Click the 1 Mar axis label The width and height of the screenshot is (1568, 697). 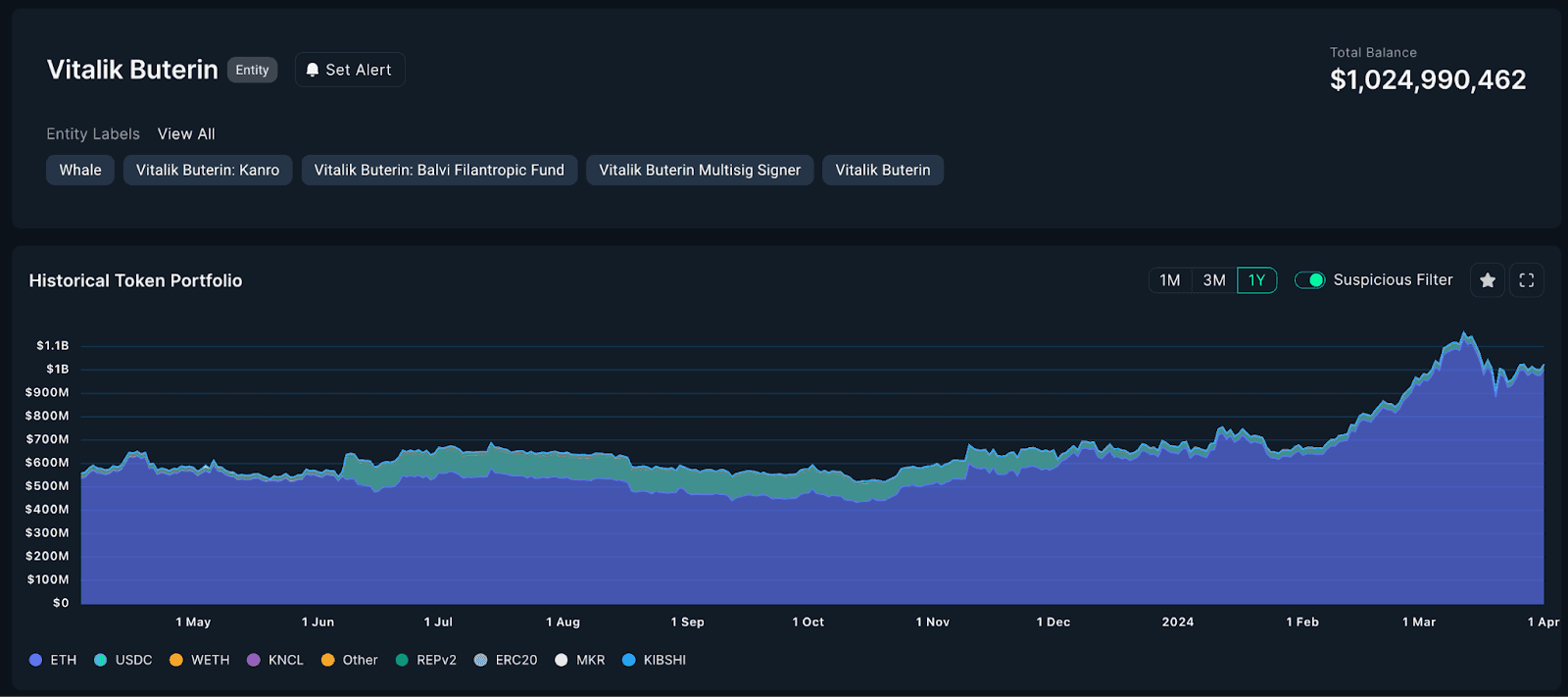tap(1419, 622)
